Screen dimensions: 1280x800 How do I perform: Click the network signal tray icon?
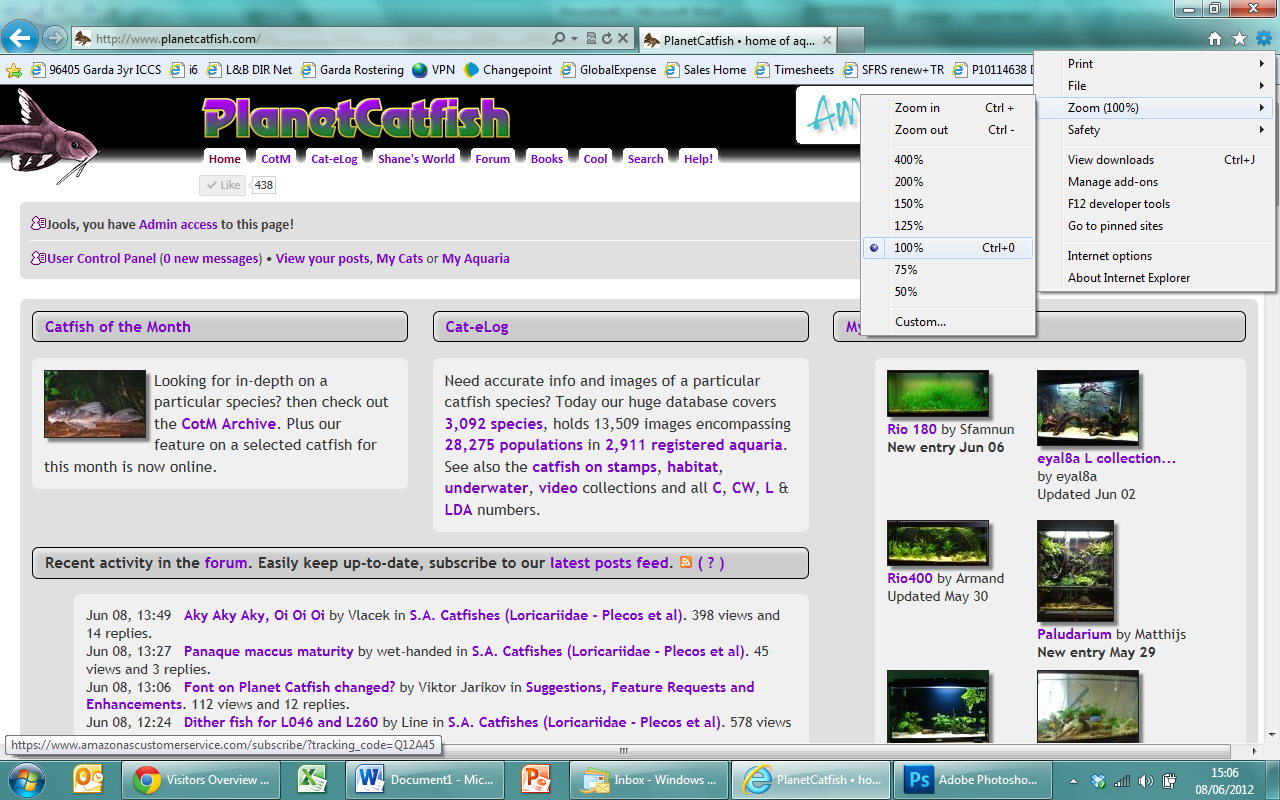click(1122, 780)
